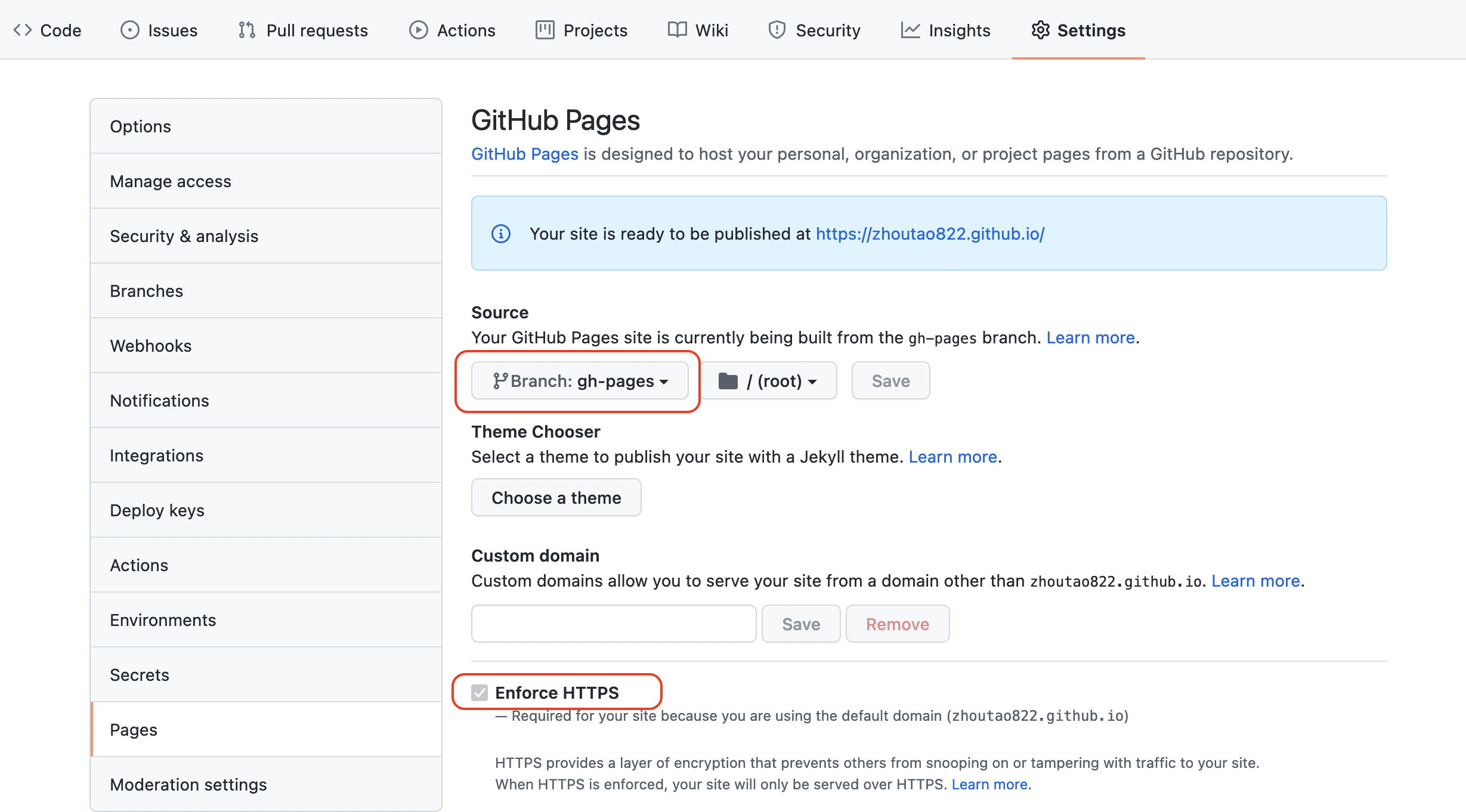Click the custom domain text field
The image size is (1466, 812).
(614, 624)
